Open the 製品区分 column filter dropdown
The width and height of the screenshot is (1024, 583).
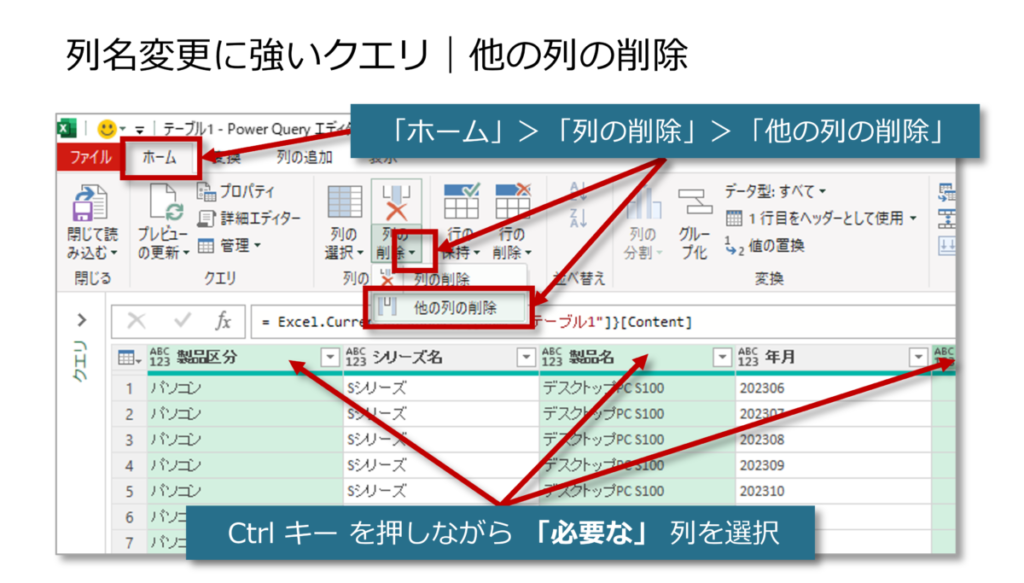pos(330,357)
